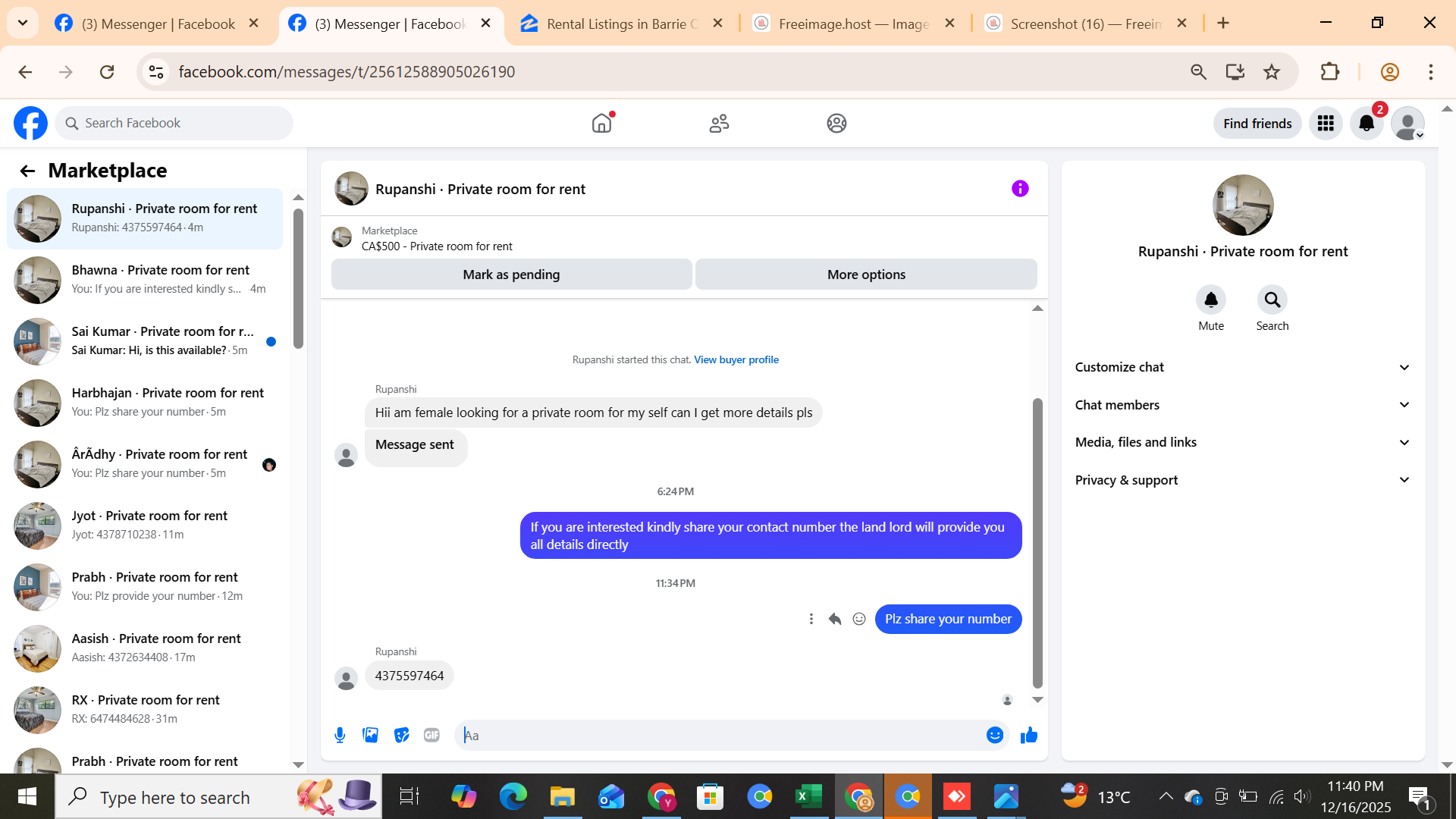Switch to Screenshot (16) tab

click(x=1086, y=24)
